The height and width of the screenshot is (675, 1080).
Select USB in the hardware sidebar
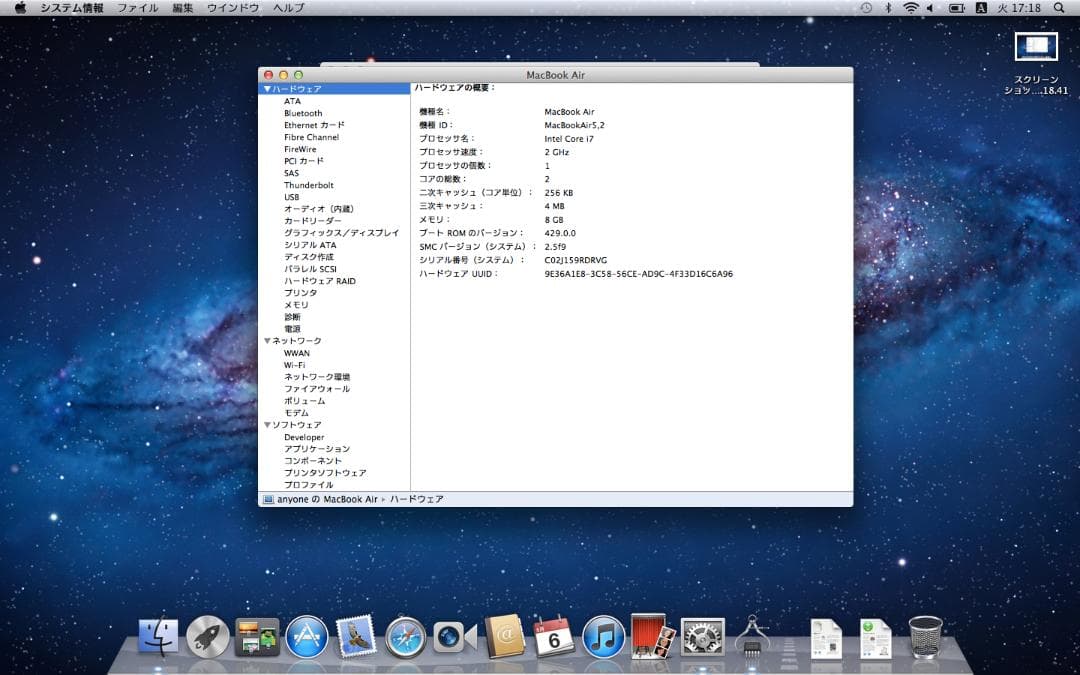pos(291,197)
